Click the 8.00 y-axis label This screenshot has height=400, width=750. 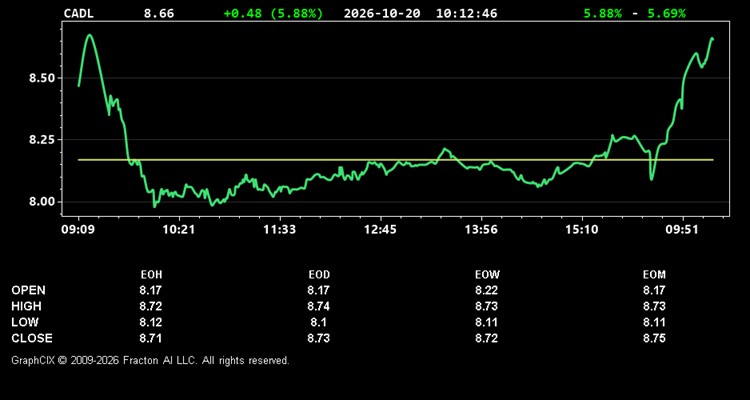(43, 201)
